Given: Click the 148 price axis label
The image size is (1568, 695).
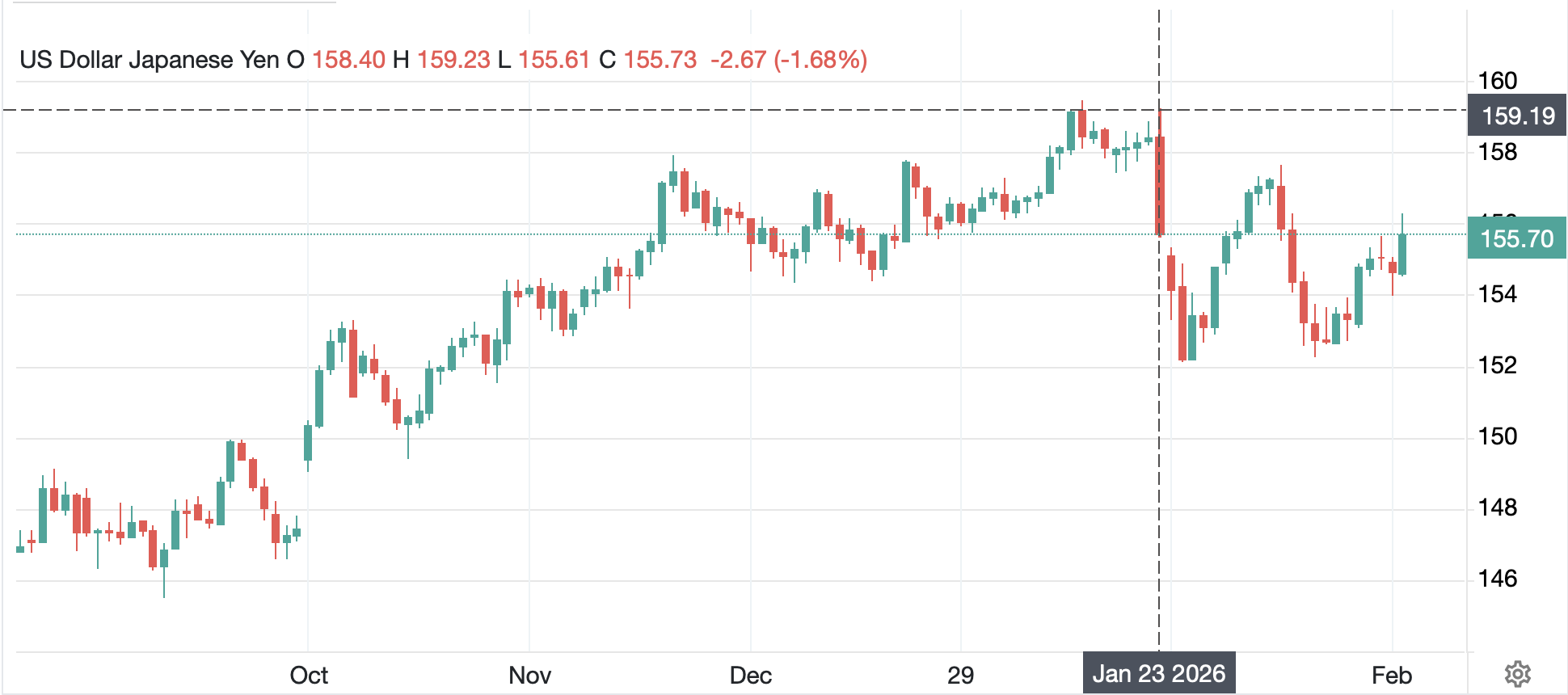Looking at the screenshot, I should [x=1497, y=508].
